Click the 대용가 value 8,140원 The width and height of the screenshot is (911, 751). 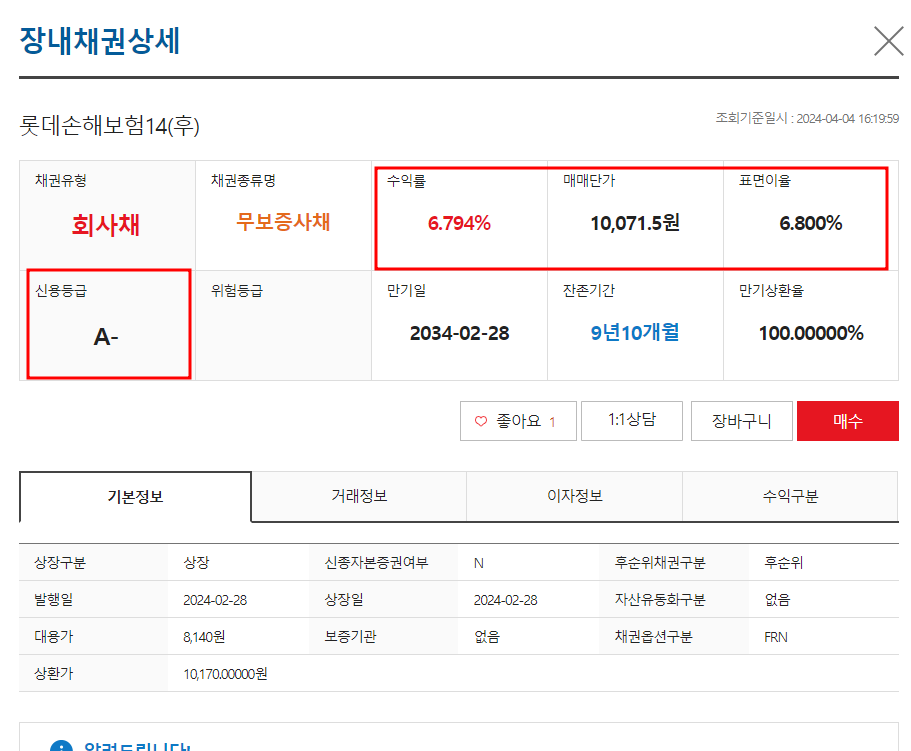point(204,637)
